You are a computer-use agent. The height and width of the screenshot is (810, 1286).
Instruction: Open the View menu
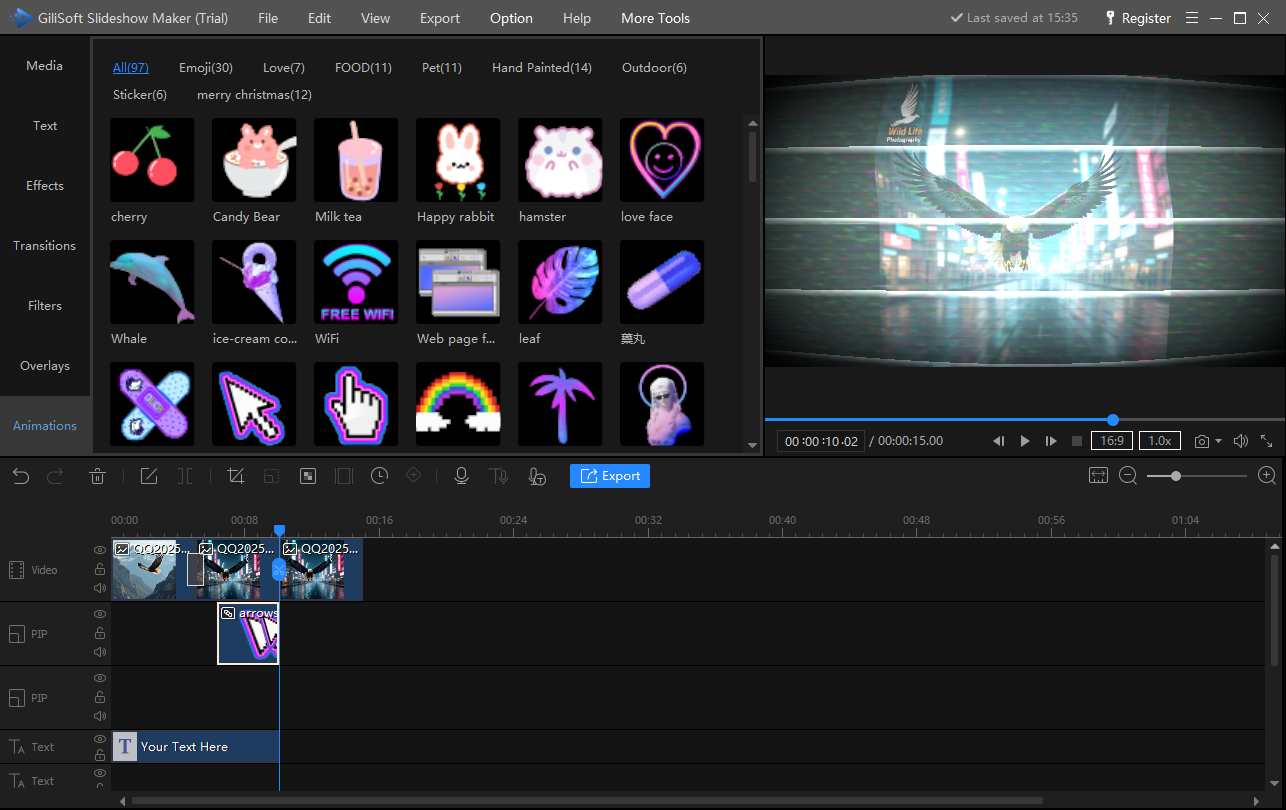[x=376, y=18]
